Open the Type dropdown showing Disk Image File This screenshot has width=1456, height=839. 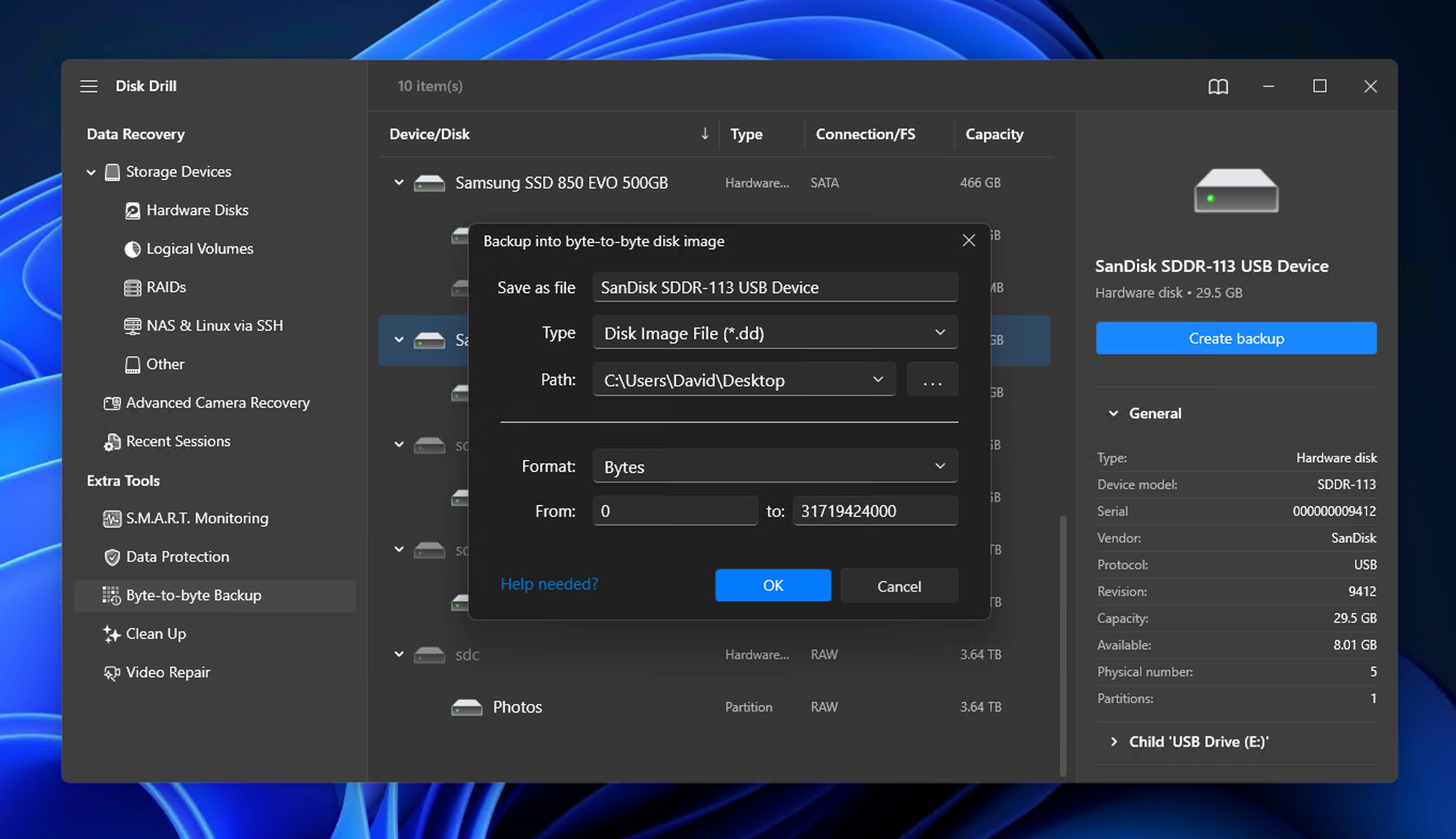(775, 333)
